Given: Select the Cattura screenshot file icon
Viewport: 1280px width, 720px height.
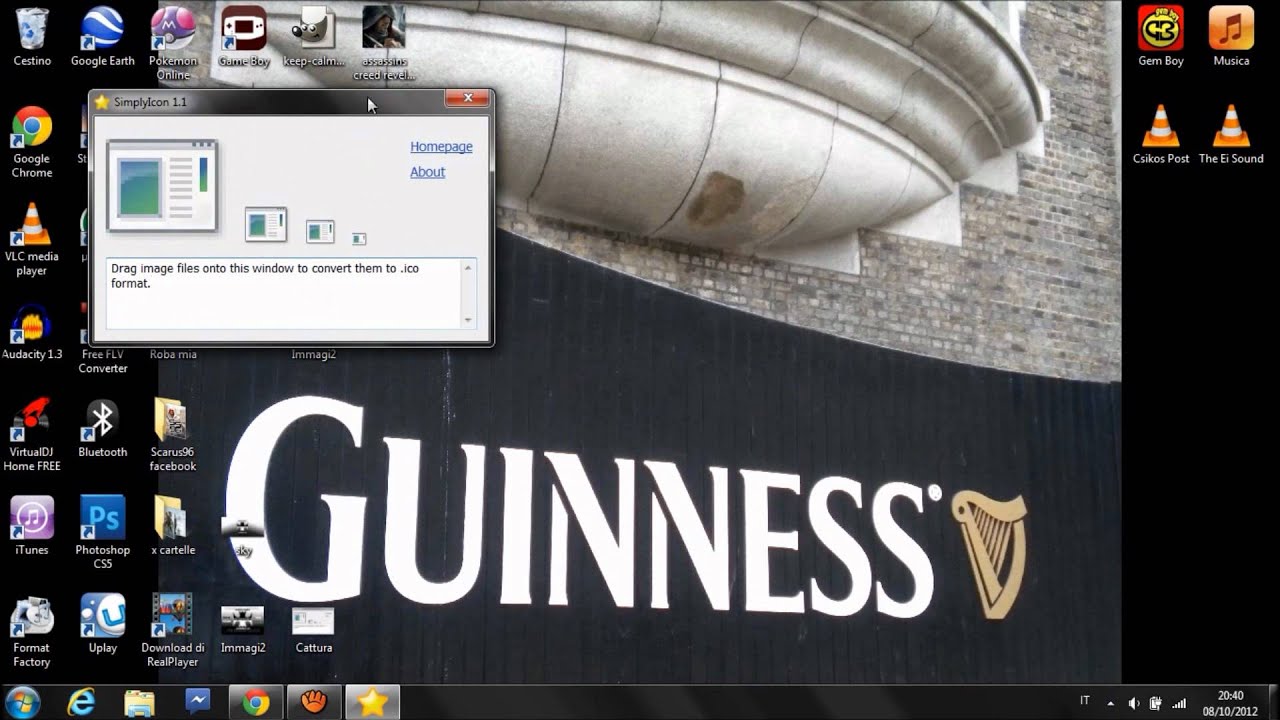Looking at the screenshot, I should tap(313, 629).
